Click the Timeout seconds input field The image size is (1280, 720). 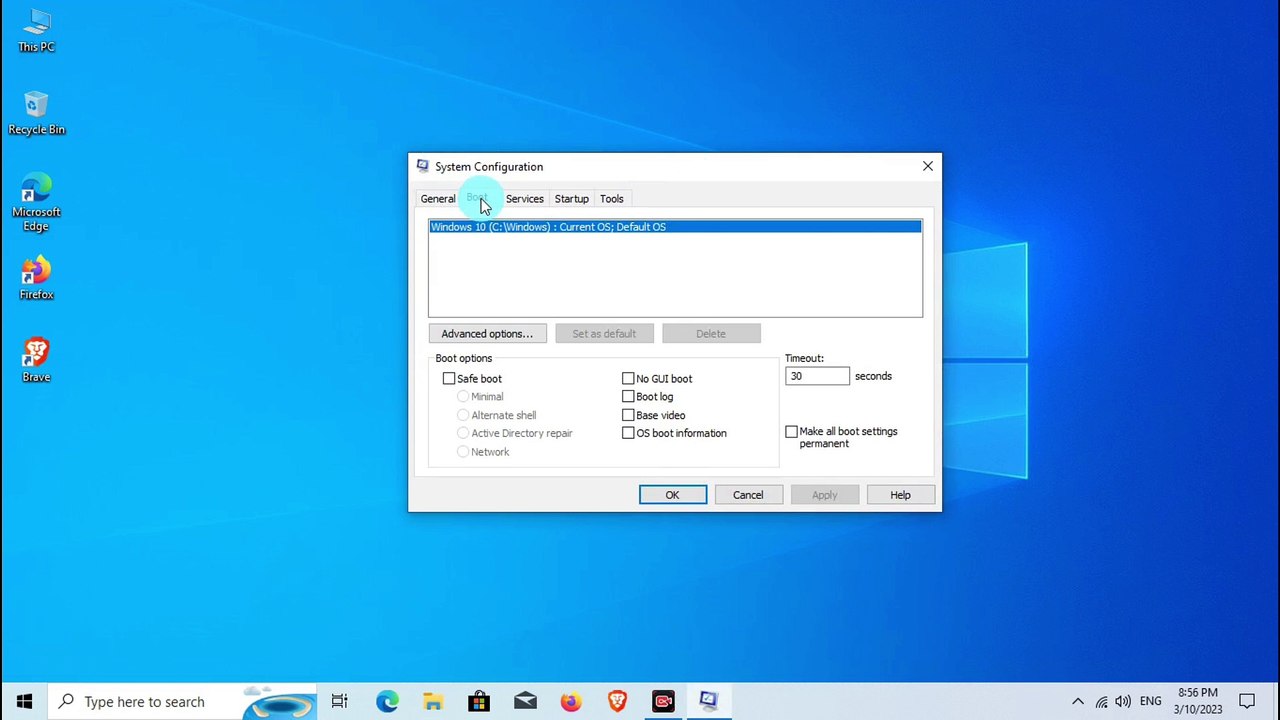[x=817, y=376]
